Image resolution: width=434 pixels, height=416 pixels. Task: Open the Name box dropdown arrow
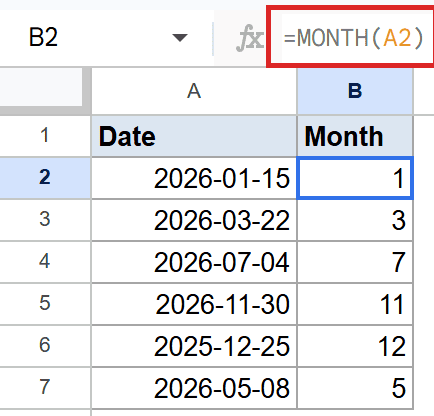click(x=180, y=38)
